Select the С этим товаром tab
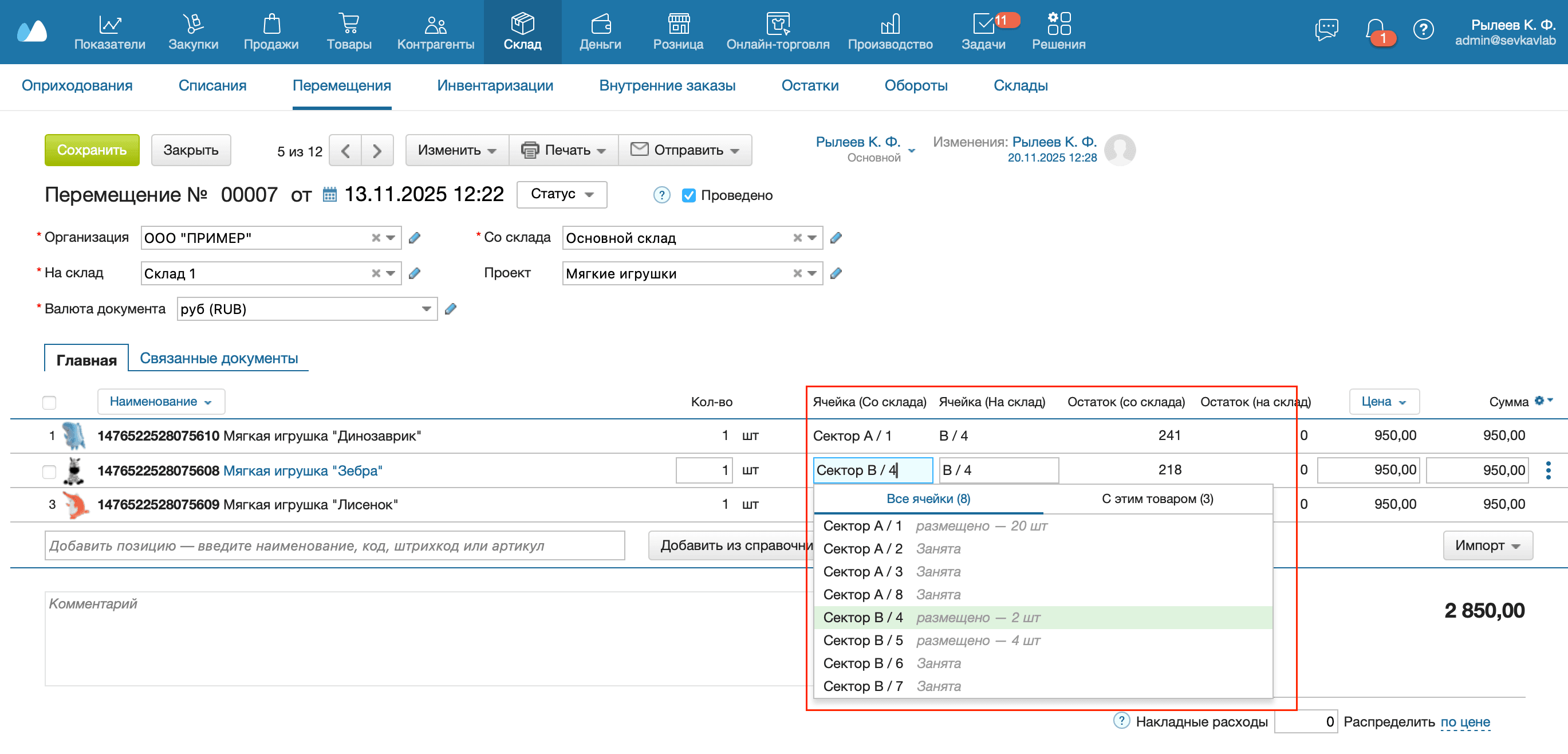 tap(1156, 499)
